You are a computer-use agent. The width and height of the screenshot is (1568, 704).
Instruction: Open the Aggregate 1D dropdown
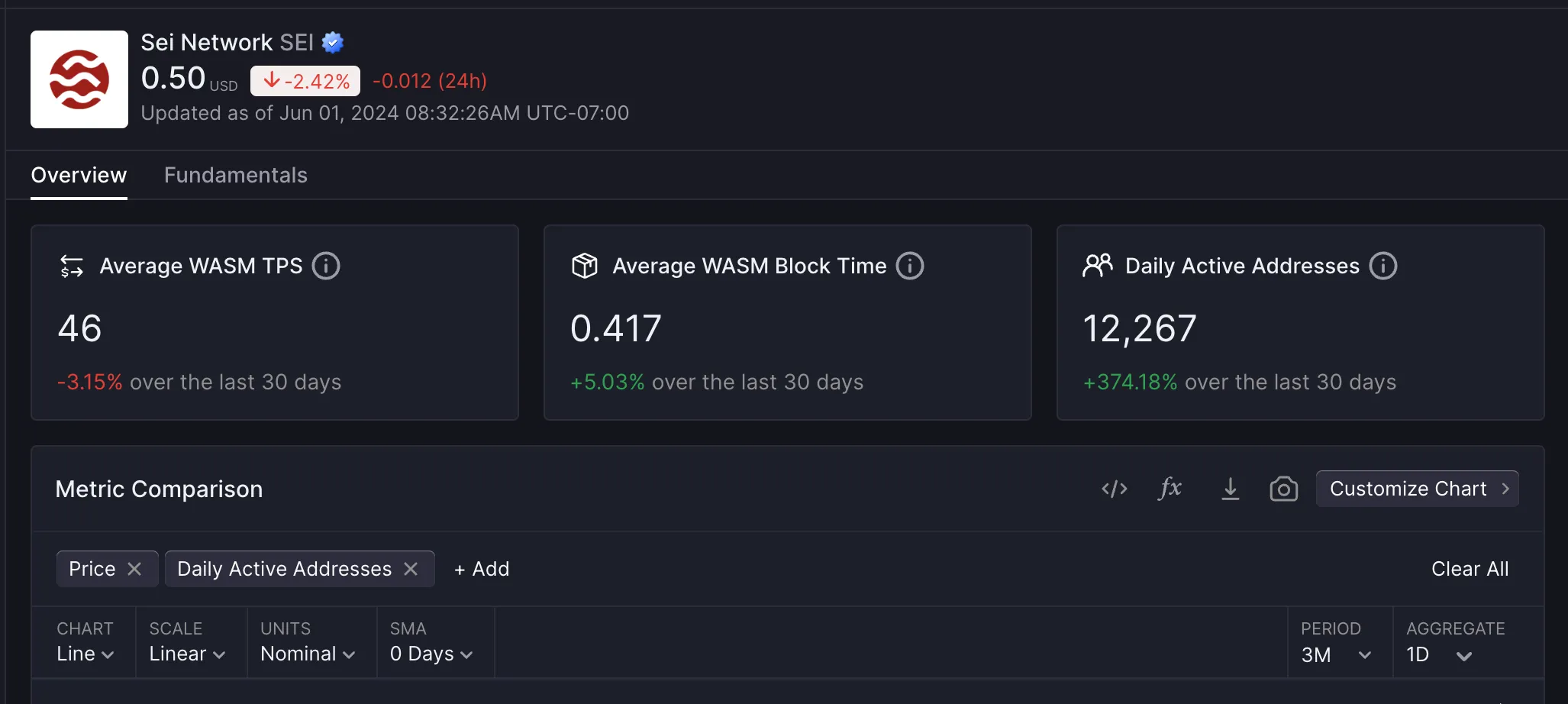1439,655
